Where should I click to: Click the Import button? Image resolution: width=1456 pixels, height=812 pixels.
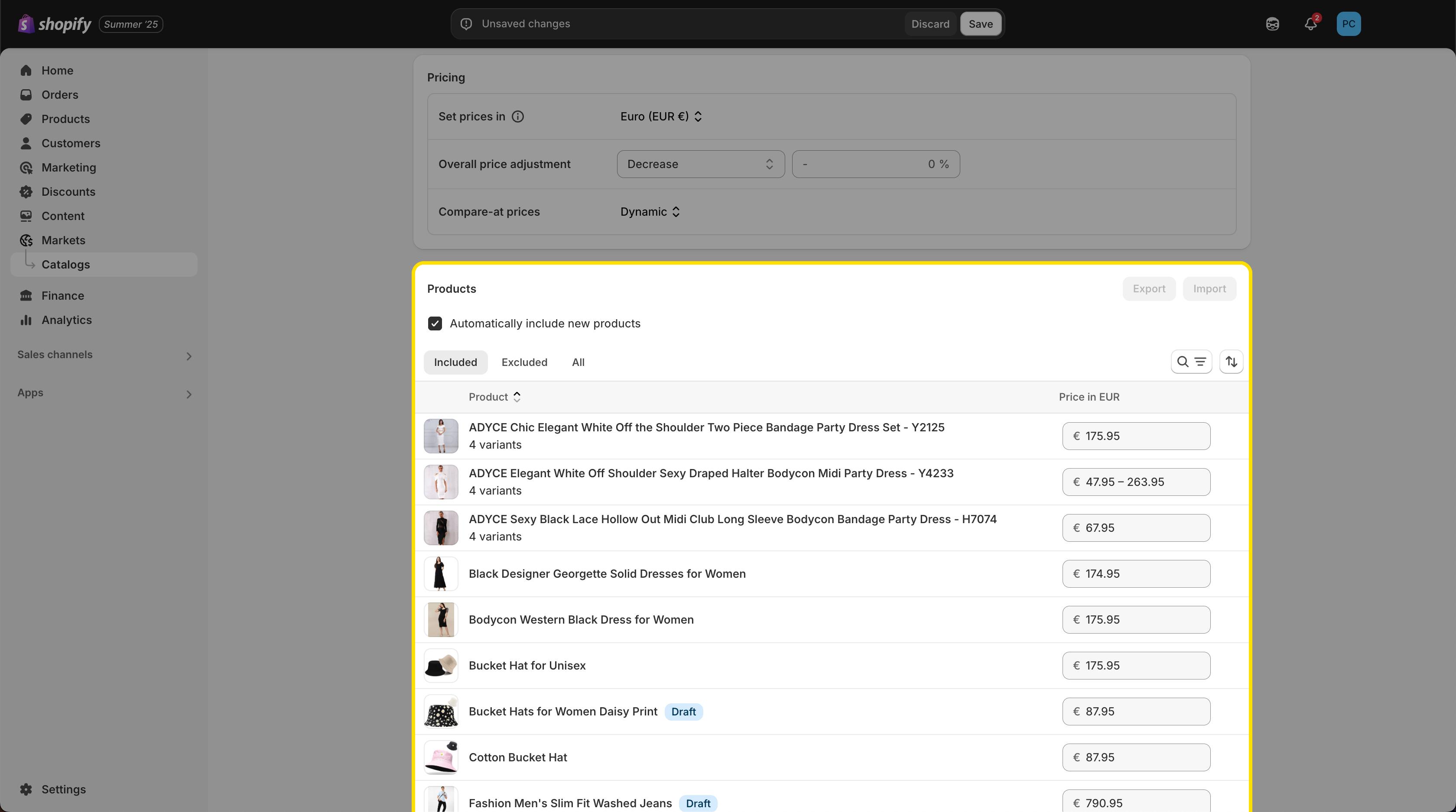pos(1209,289)
